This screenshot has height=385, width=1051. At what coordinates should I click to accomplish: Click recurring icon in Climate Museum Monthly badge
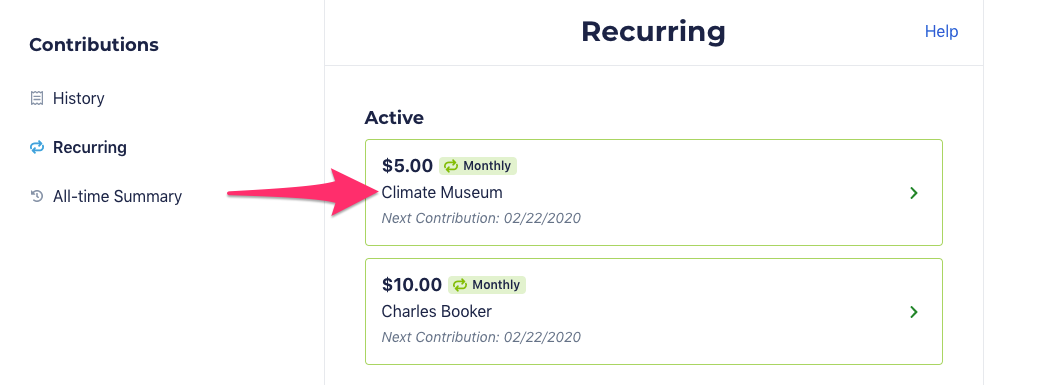pyautogui.click(x=451, y=166)
